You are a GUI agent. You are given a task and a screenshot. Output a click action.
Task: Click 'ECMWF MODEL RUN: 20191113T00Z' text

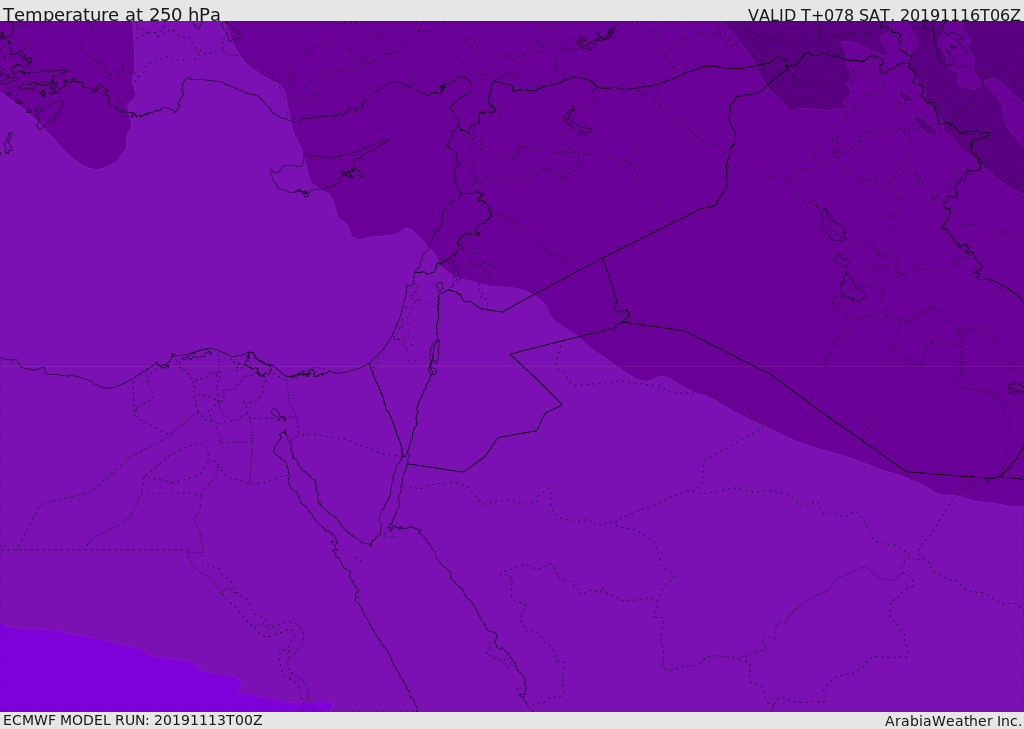[133, 721]
